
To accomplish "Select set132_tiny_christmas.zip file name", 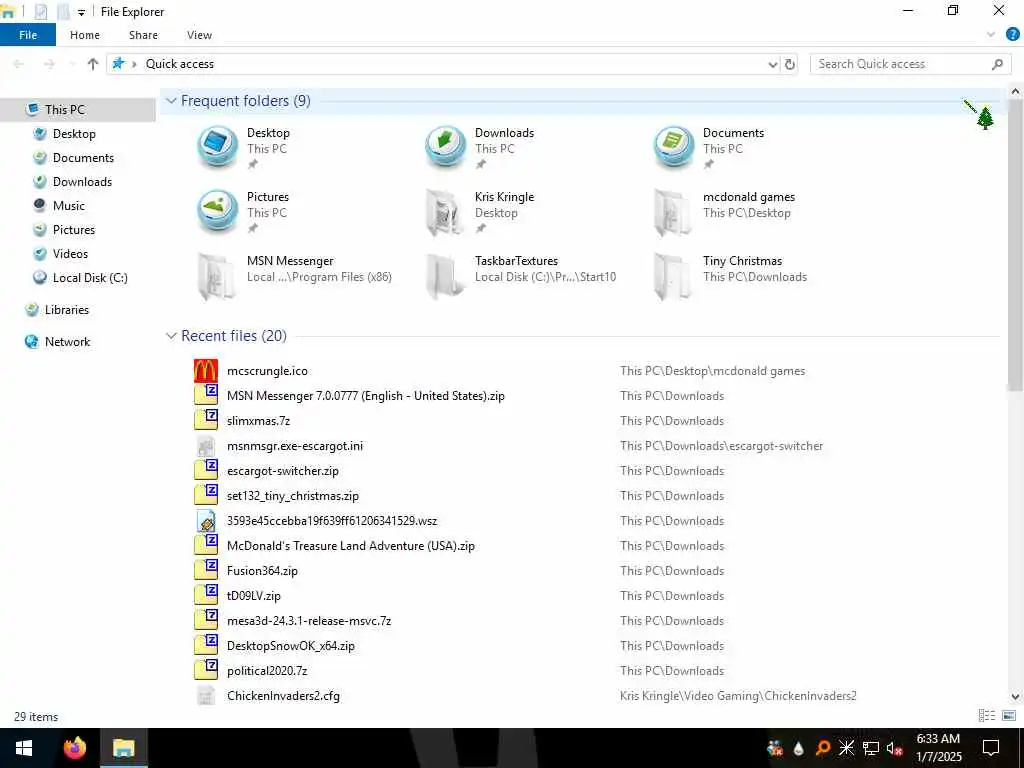I will 293,496.
